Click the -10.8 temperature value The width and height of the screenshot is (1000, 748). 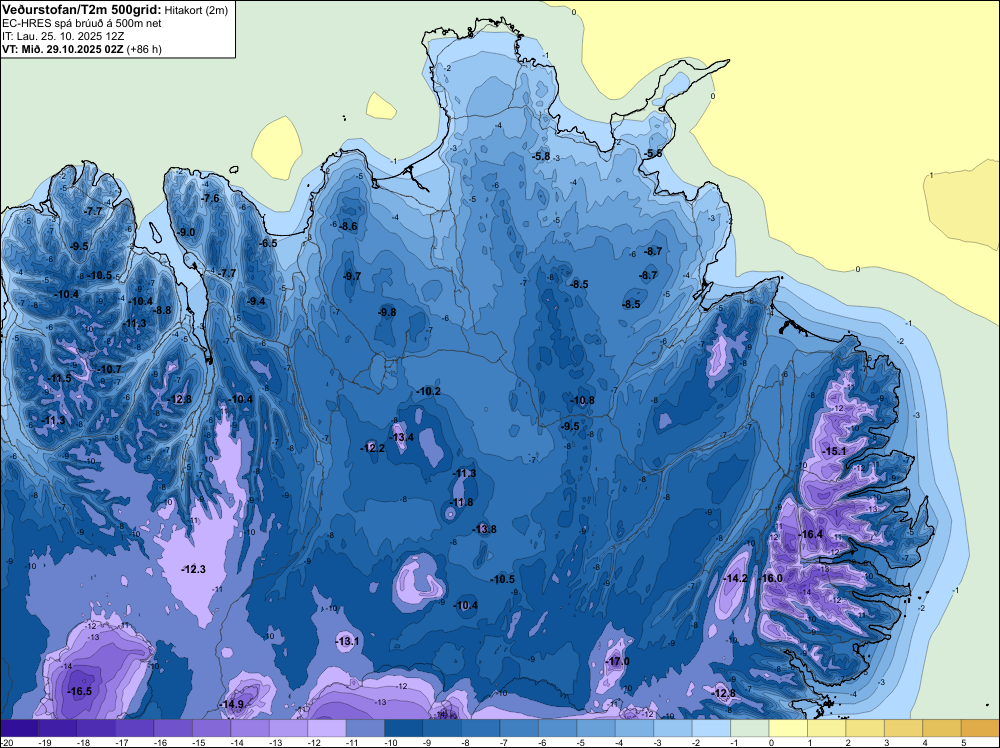coord(582,400)
